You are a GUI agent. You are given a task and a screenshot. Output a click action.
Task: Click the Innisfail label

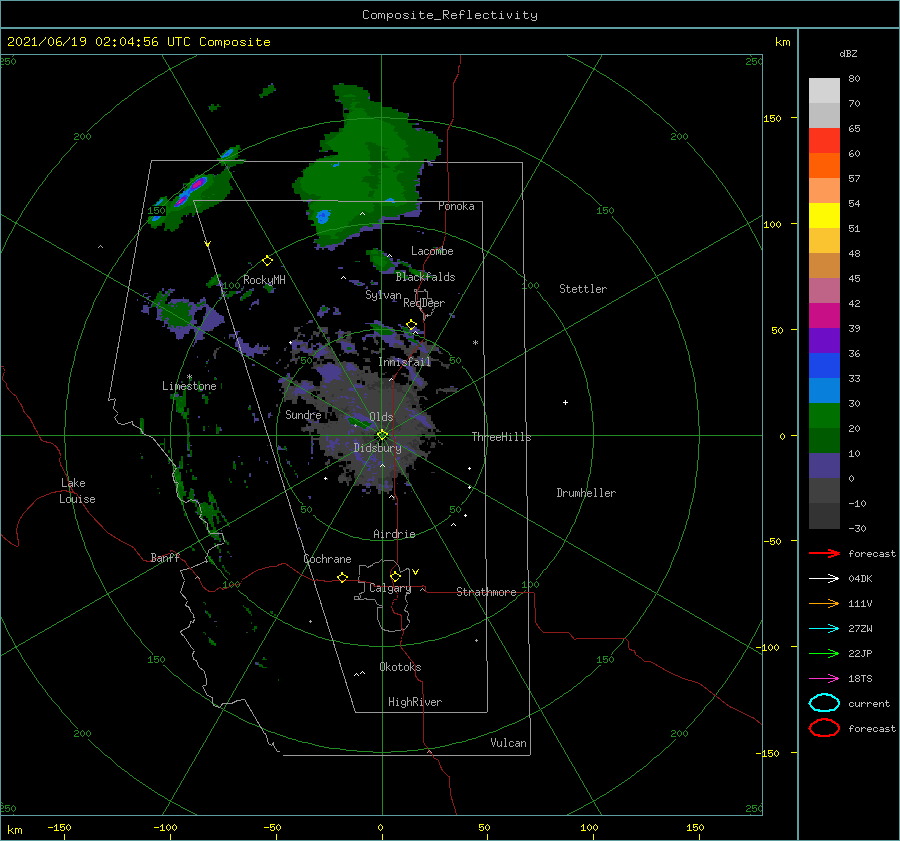coord(404,362)
